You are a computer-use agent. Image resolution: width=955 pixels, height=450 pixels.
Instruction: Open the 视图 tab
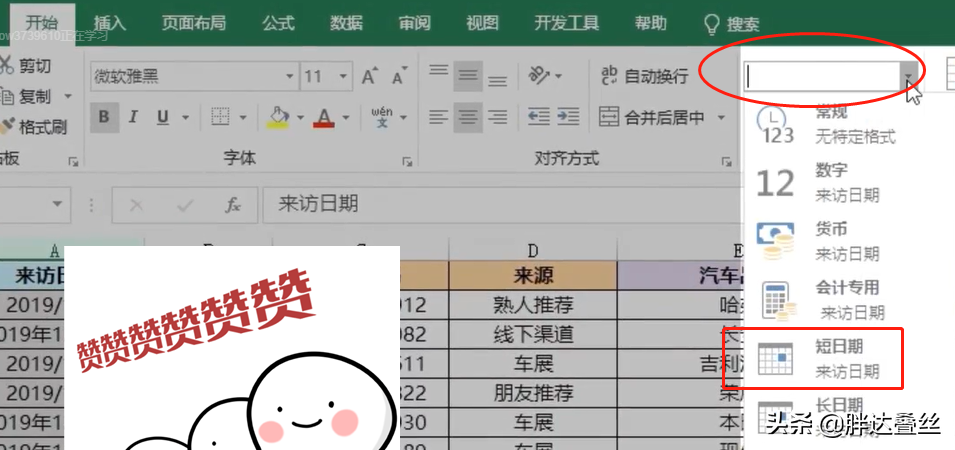pos(482,23)
